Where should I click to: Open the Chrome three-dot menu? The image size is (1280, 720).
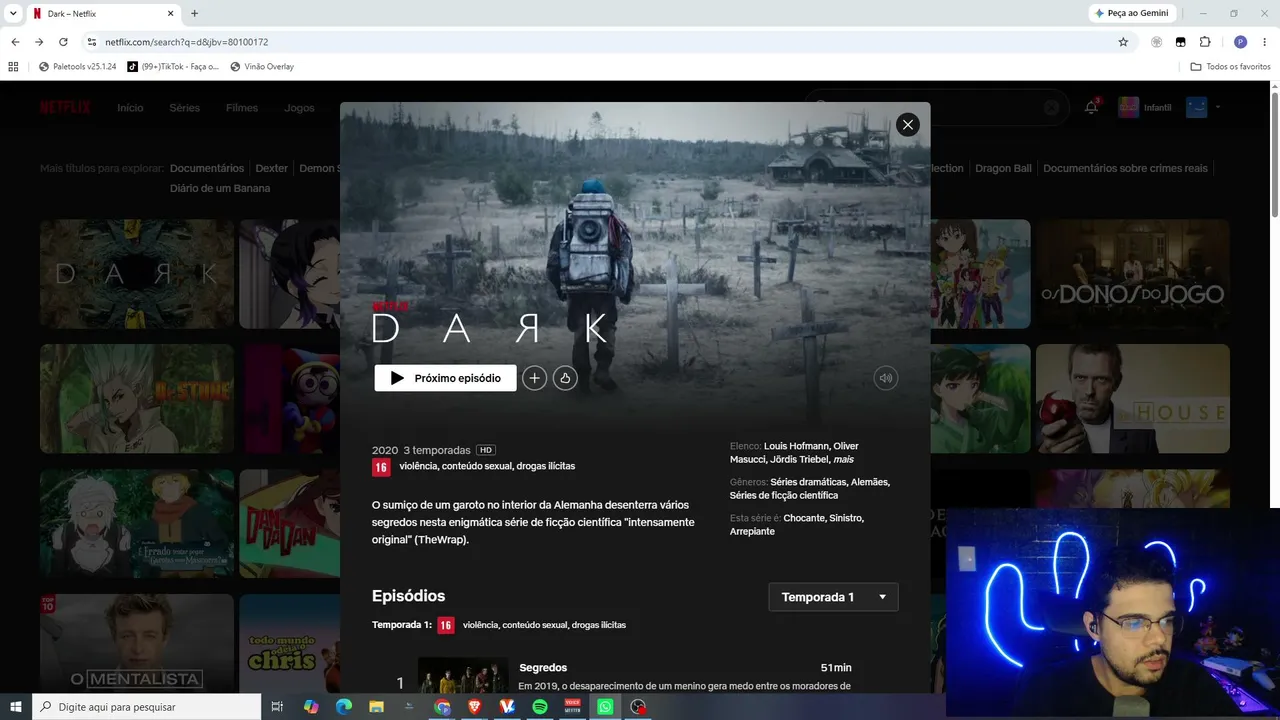1265,42
